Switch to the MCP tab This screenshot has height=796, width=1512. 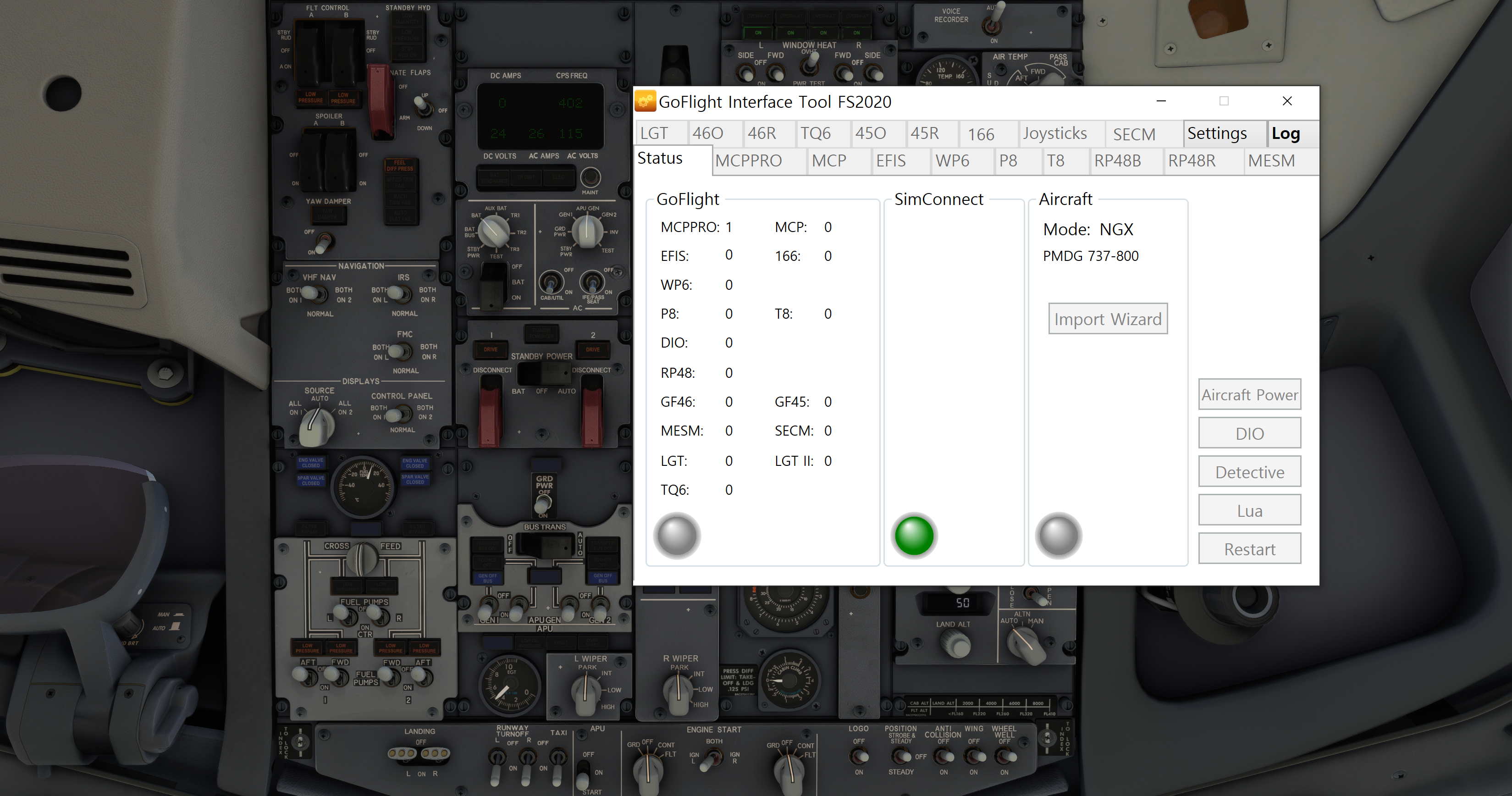839,161
